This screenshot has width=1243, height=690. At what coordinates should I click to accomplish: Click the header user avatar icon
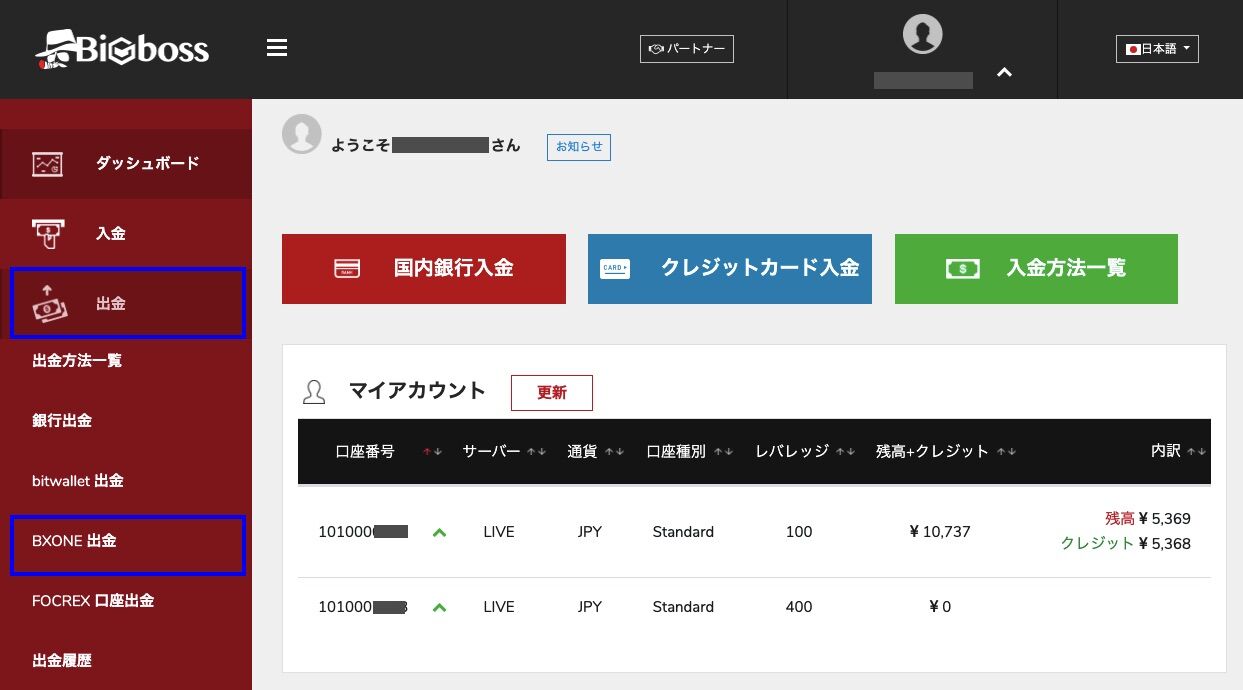tap(922, 34)
